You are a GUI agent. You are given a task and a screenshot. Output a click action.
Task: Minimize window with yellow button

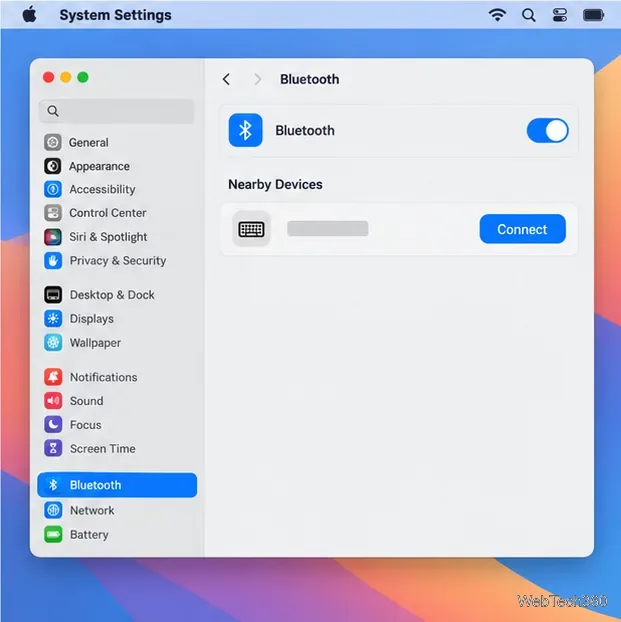[65, 77]
